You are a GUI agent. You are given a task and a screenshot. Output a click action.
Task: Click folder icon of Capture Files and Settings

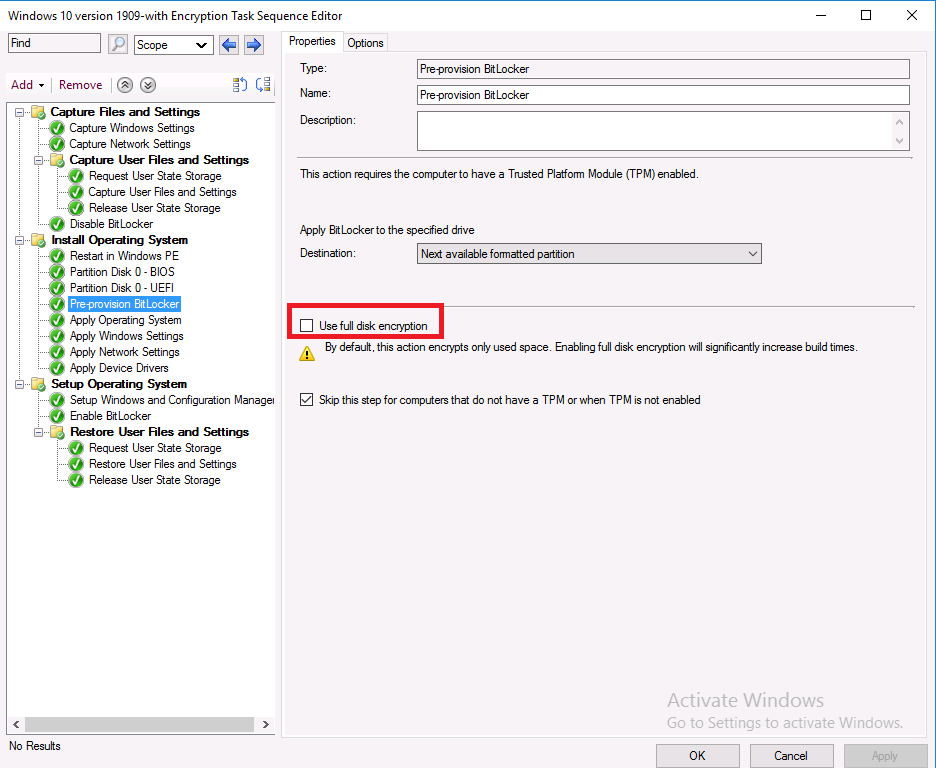(x=38, y=112)
